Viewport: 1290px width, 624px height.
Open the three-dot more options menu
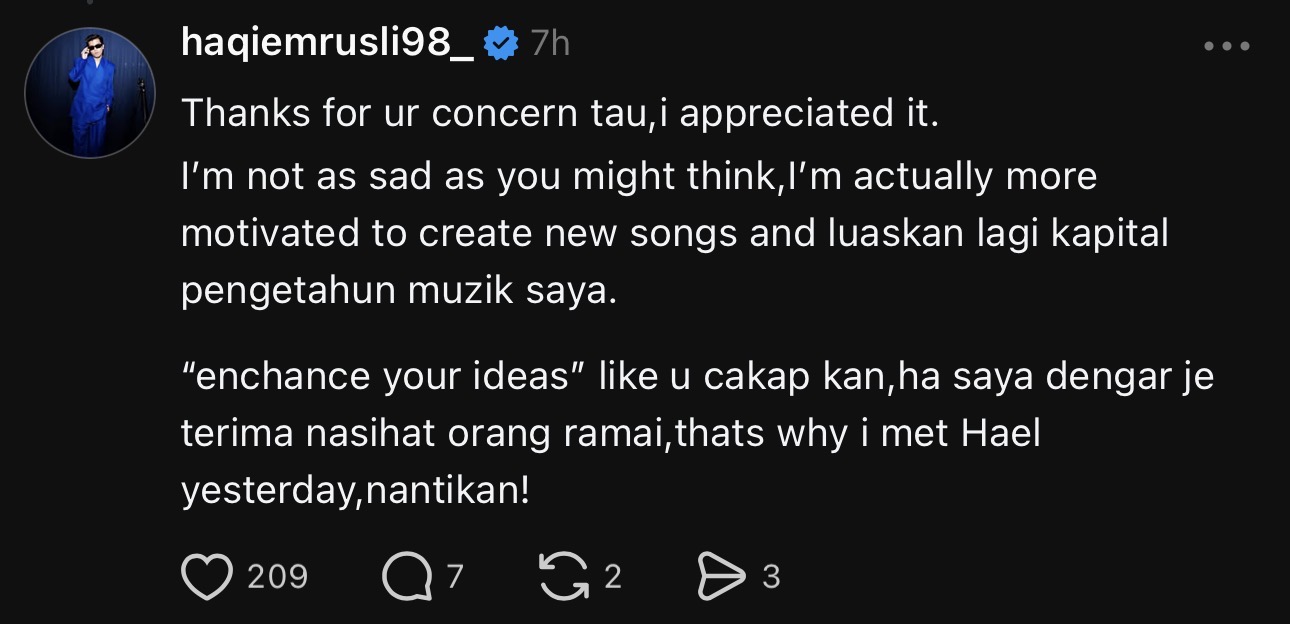tap(1227, 46)
